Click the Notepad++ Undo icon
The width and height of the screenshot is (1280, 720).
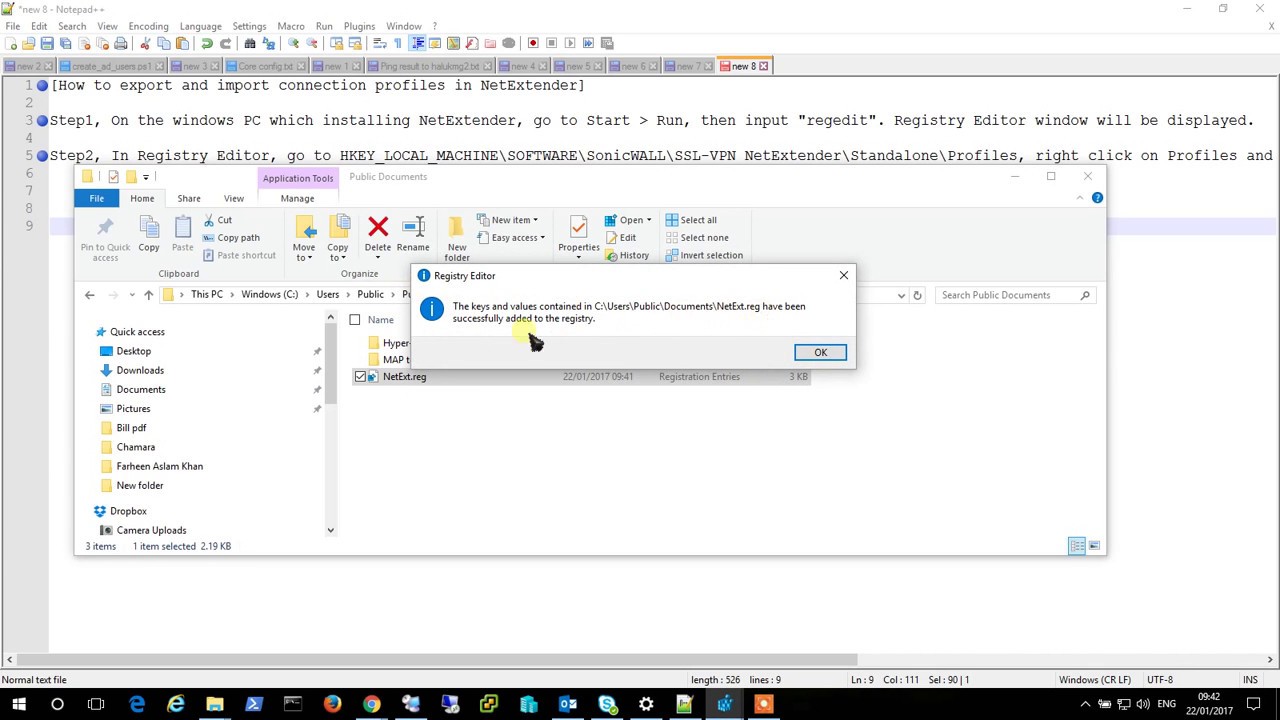click(x=206, y=43)
